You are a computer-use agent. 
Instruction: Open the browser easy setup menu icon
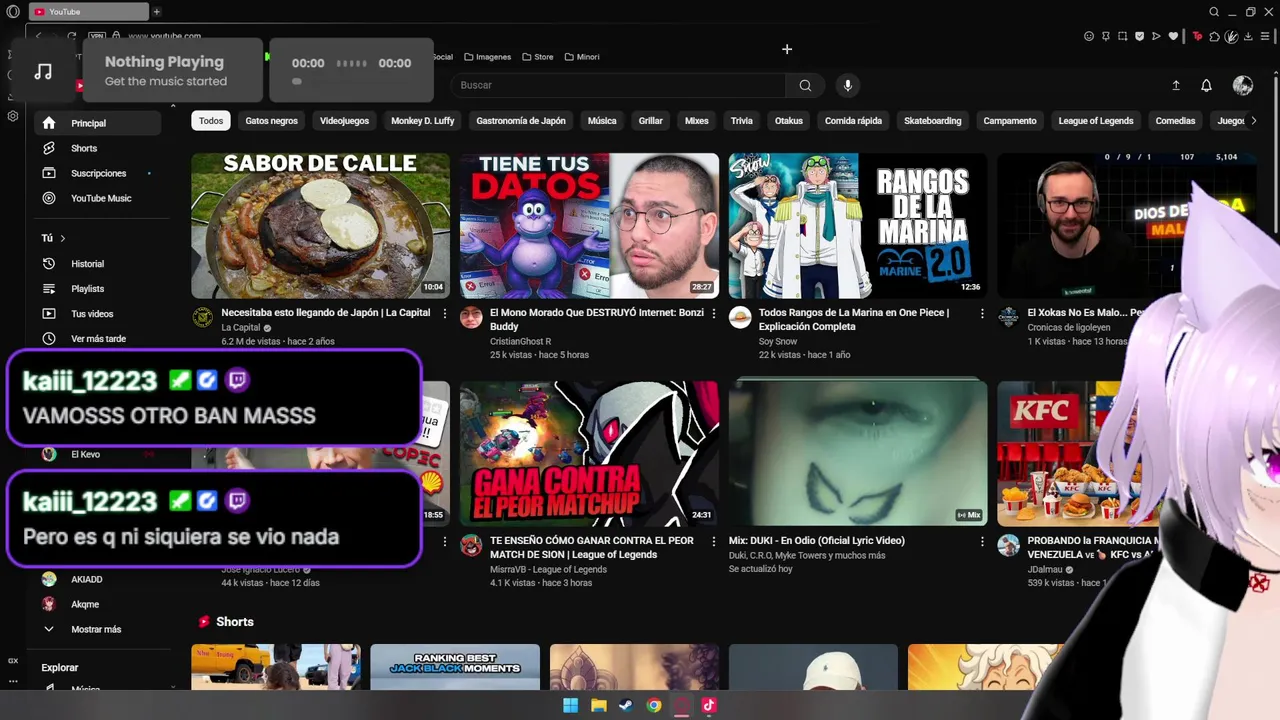point(1266,36)
